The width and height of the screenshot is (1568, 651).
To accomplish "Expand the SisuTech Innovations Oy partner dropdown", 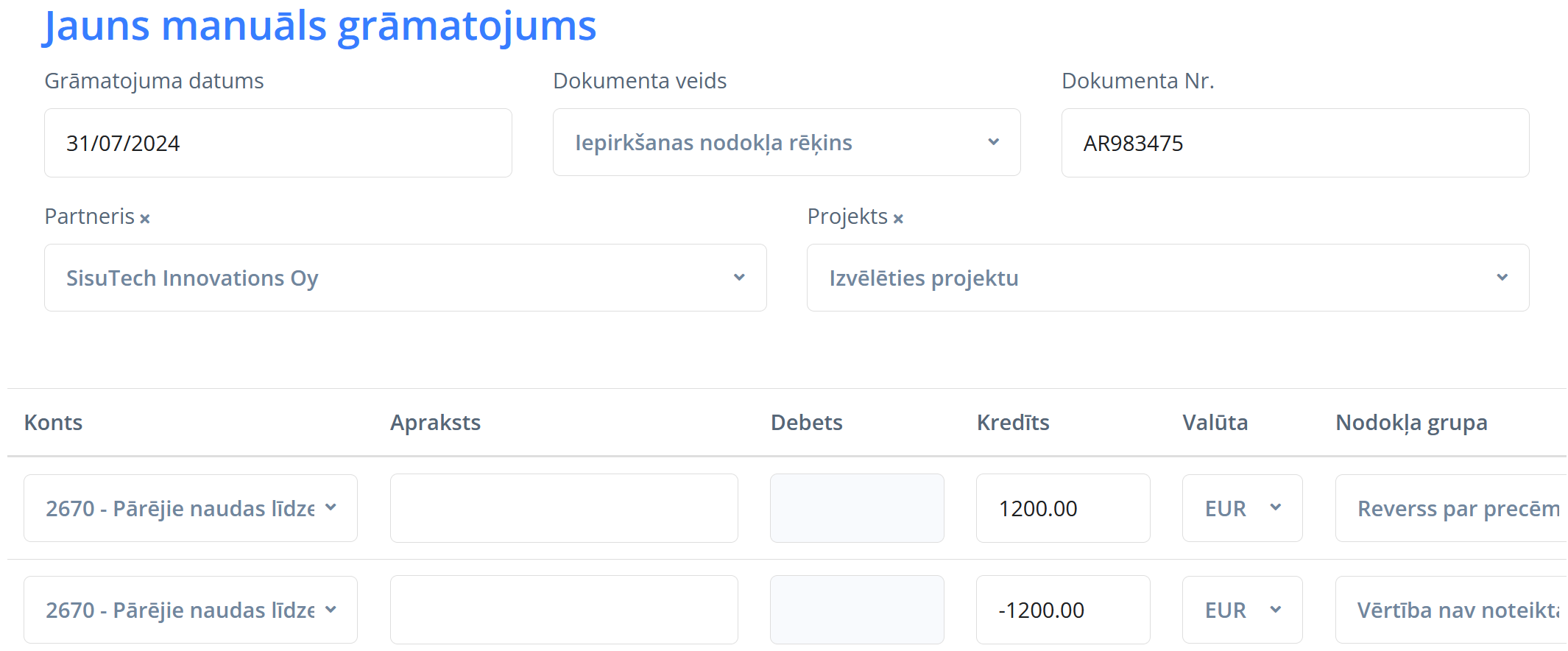I will [405, 278].
